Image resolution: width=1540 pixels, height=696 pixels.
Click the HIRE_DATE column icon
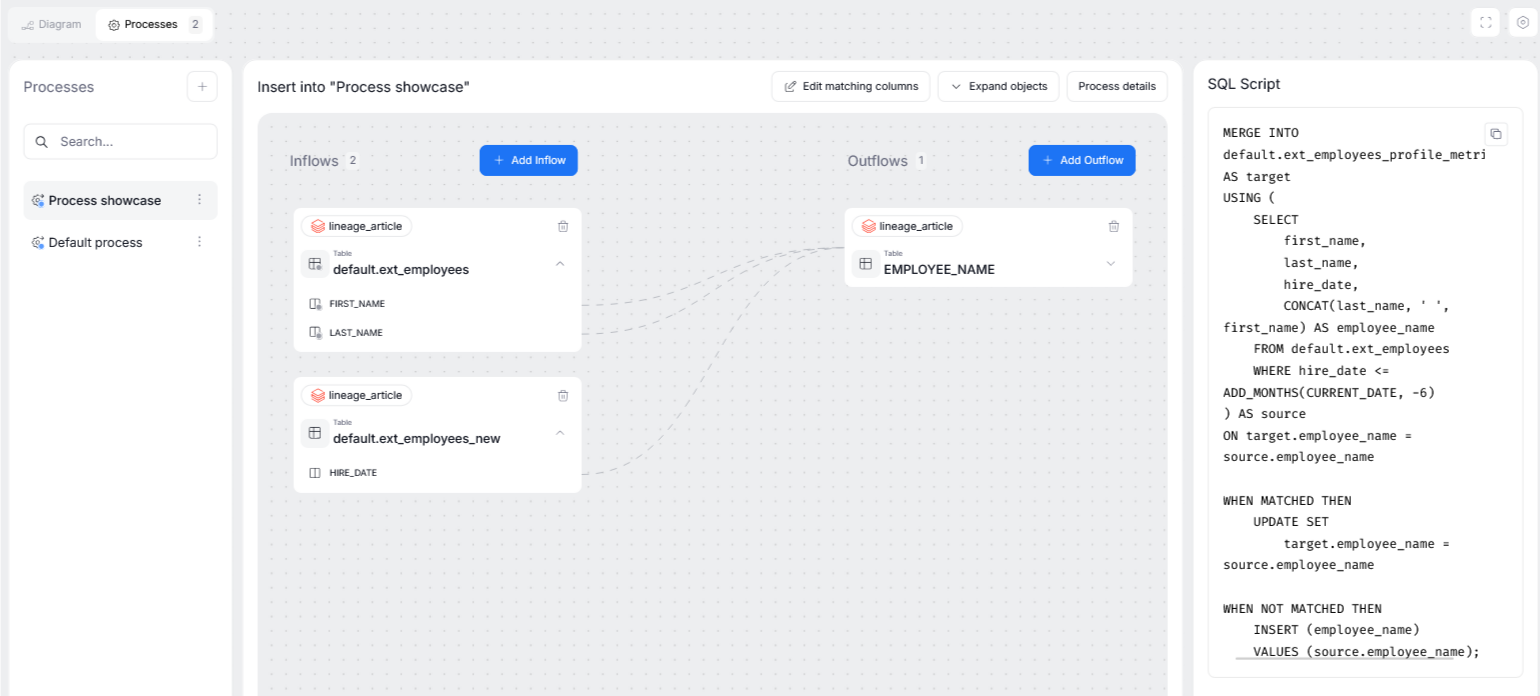[x=315, y=472]
